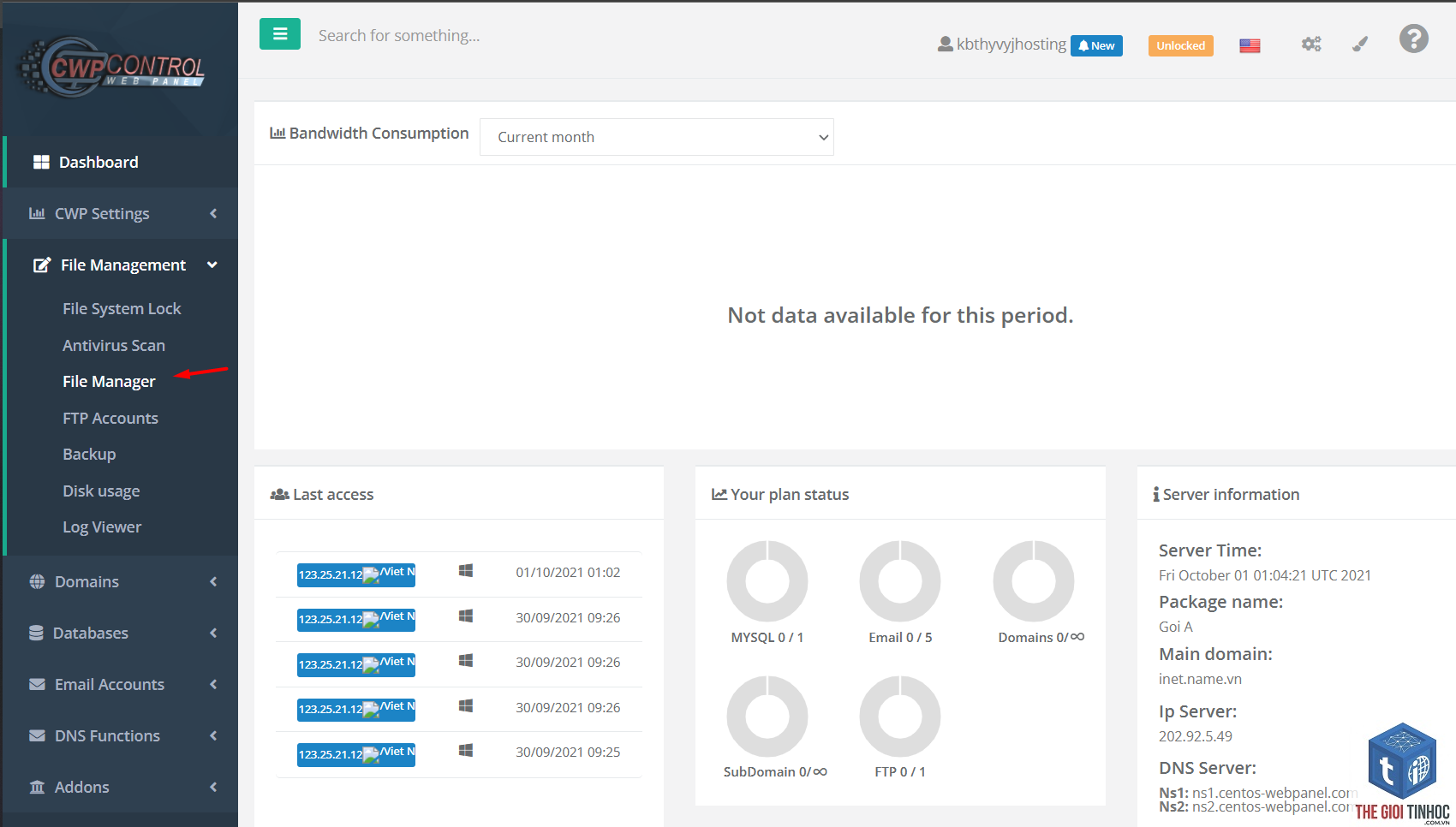The width and height of the screenshot is (1456, 827).
Task: Click the DNS Functions envelope icon
Action: click(37, 735)
